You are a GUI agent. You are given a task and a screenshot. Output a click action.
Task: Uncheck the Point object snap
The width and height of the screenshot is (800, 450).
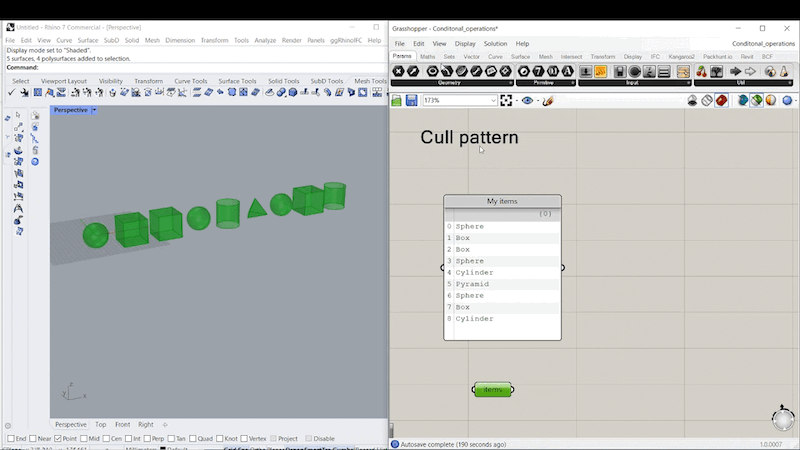click(x=58, y=439)
